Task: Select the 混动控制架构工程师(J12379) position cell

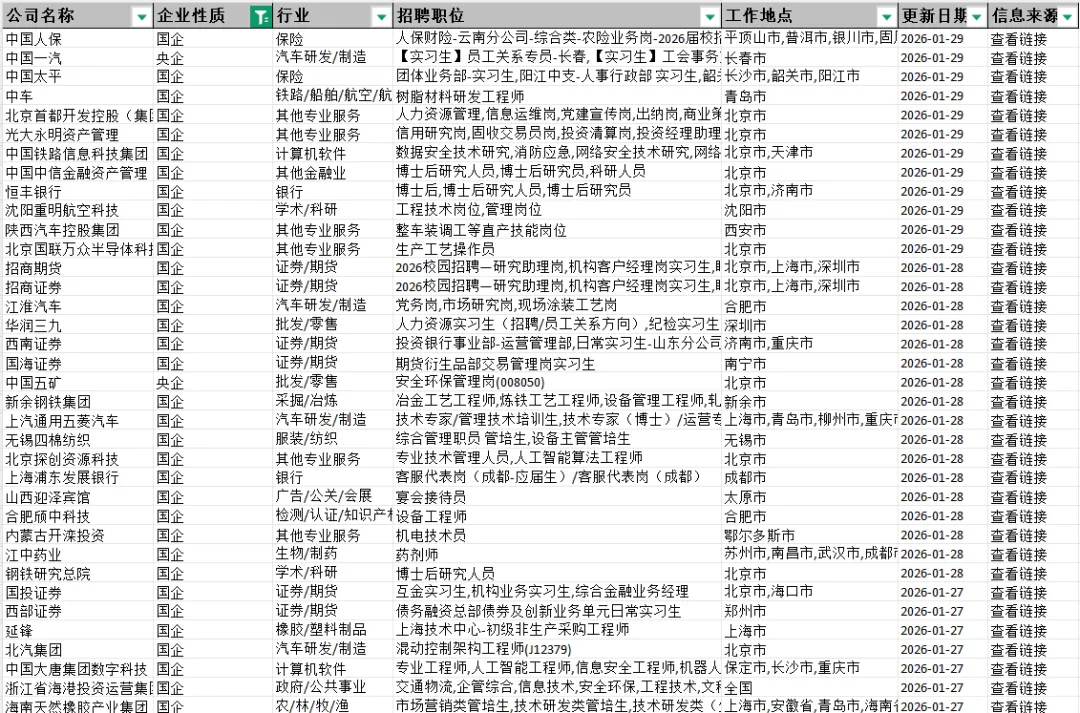Action: [x=557, y=650]
